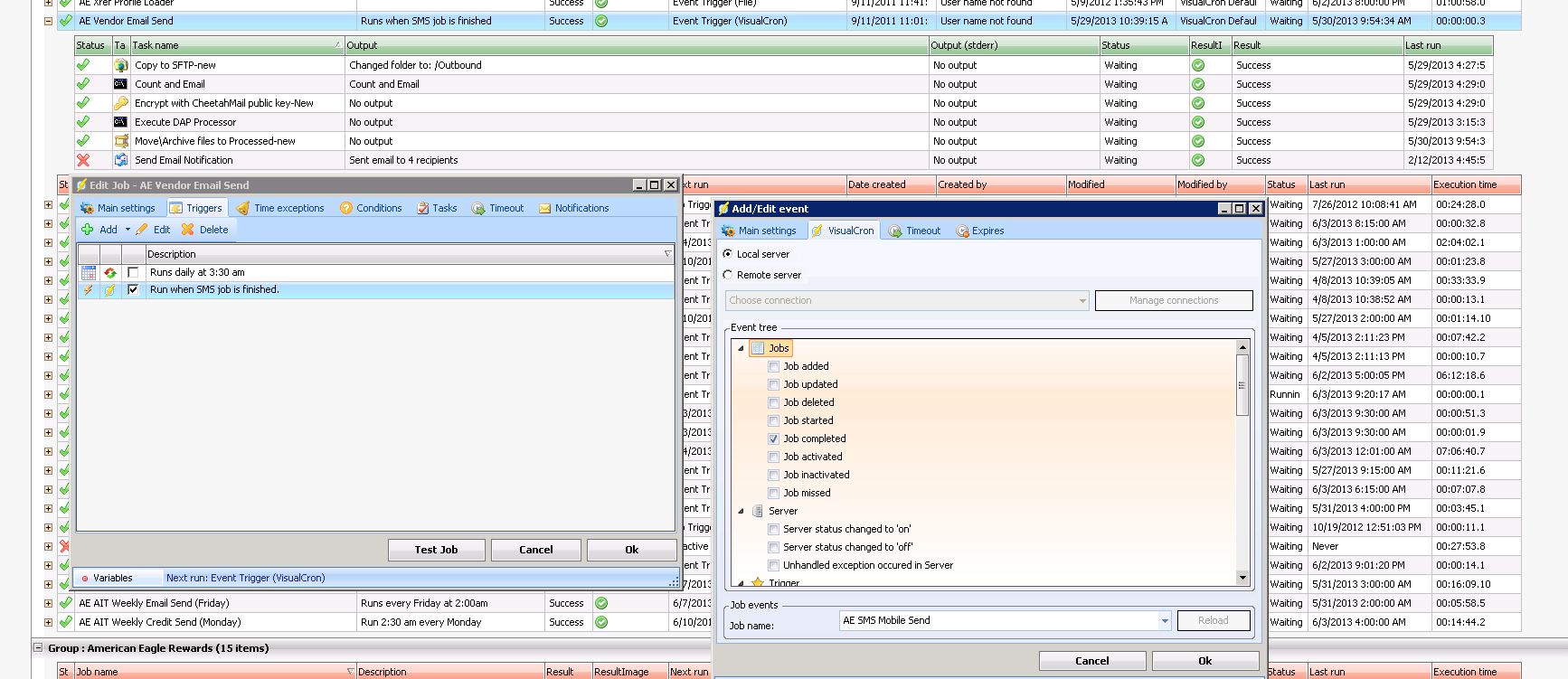Click Cancel in Edit Job window

point(536,550)
